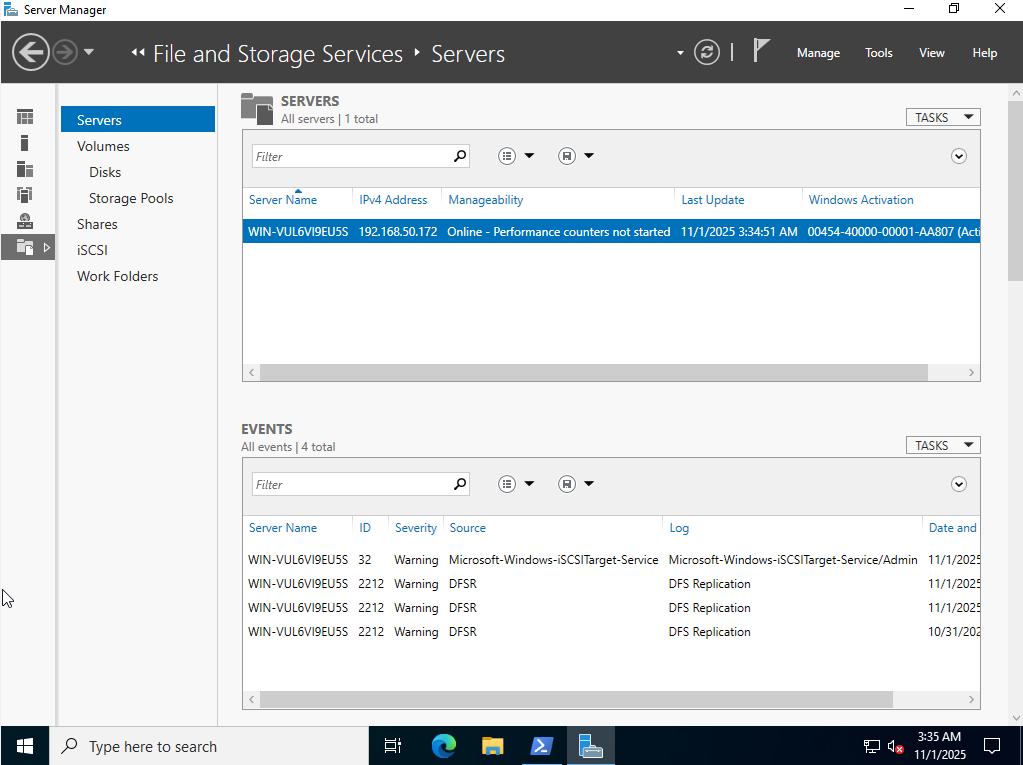Viewport: 1023px width, 765px height.
Task: Open the TASKS dropdown in Servers section
Action: point(943,117)
